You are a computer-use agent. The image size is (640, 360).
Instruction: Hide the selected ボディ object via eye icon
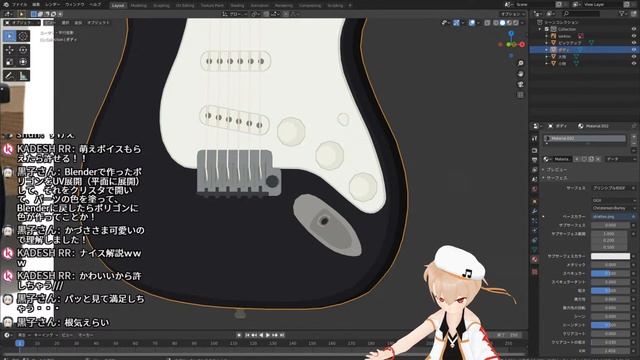click(634, 49)
